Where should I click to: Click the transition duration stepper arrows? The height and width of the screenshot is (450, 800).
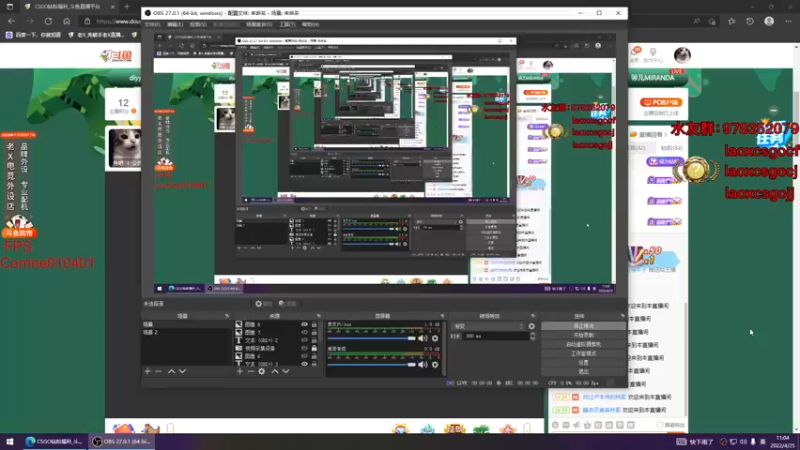(x=533, y=336)
